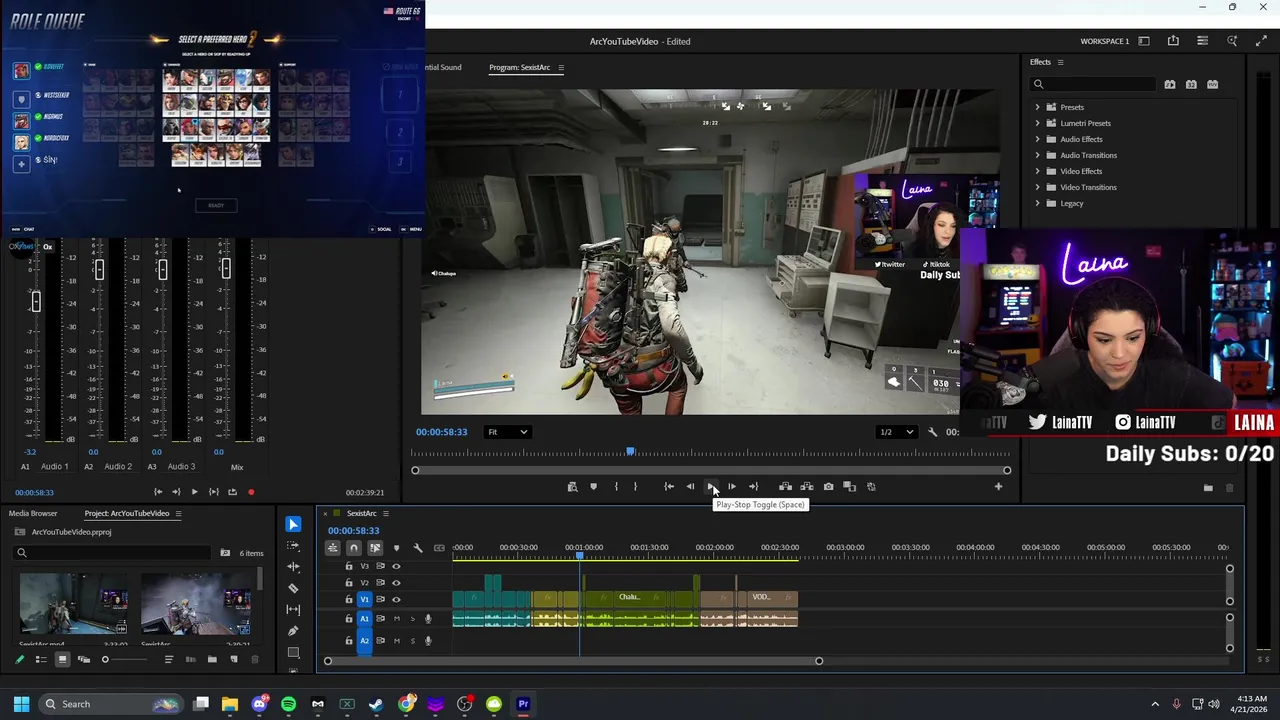Select the Rectangle tool

click(293, 652)
